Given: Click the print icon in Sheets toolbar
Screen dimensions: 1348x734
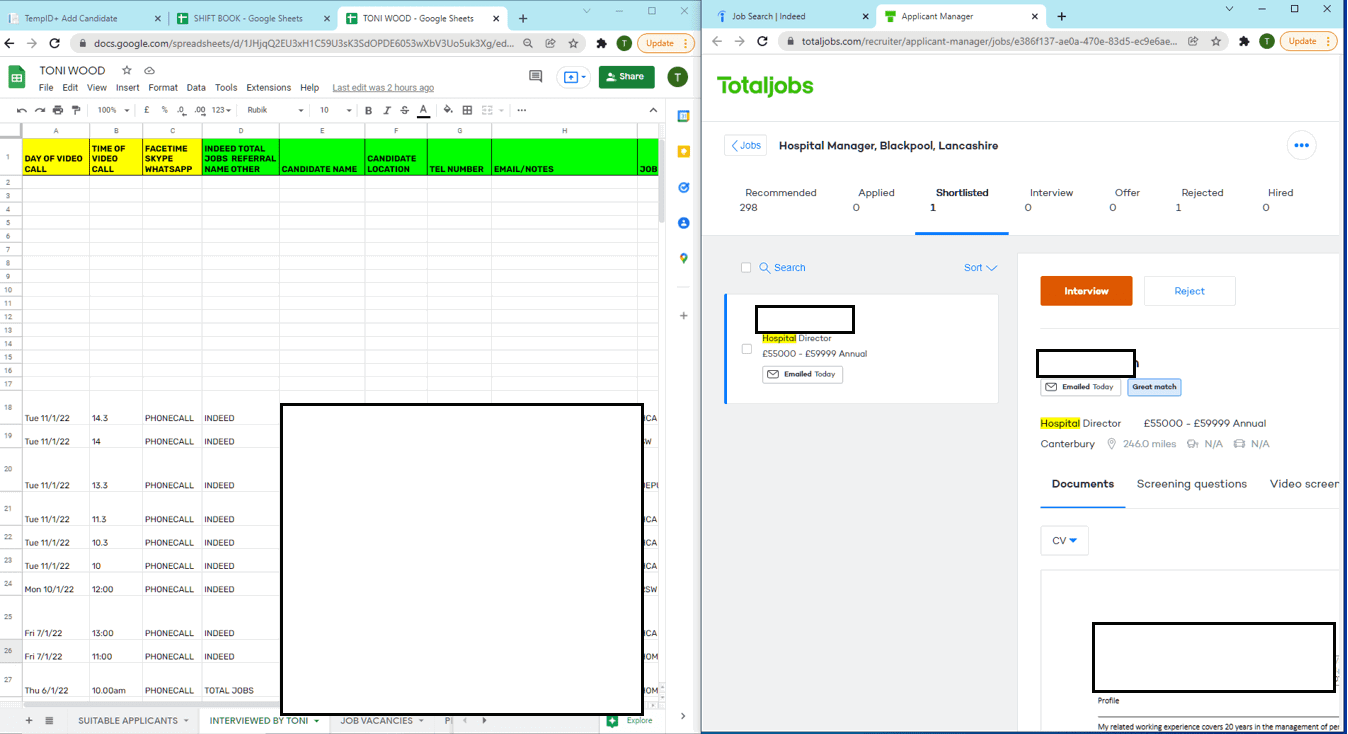Looking at the screenshot, I should tap(58, 110).
